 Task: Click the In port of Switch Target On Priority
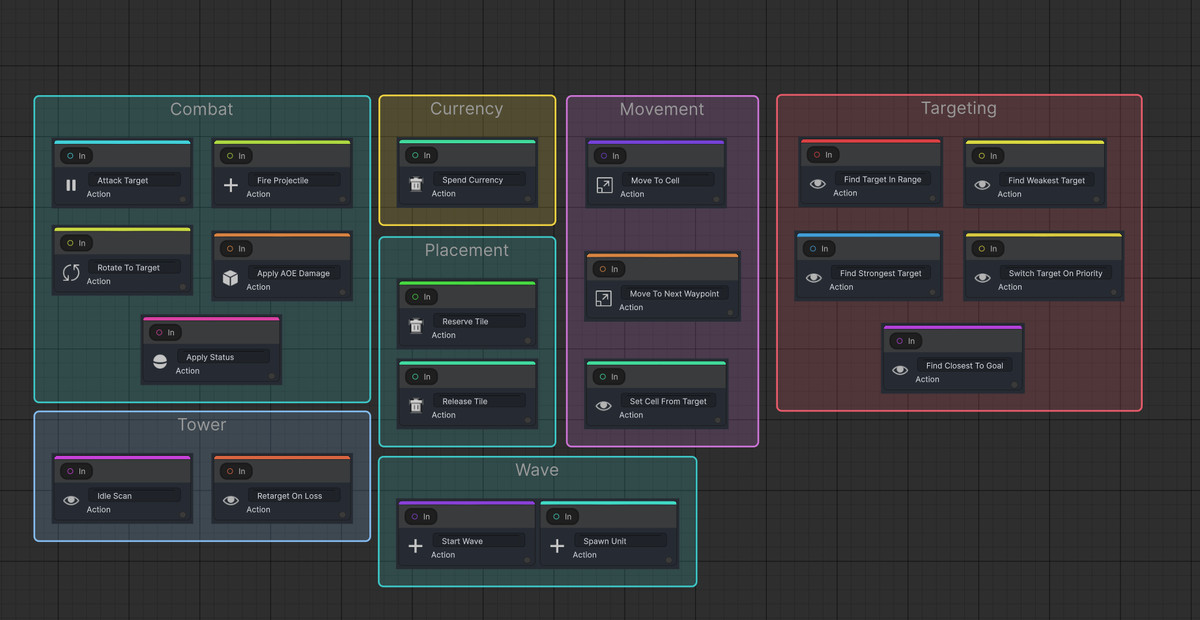click(x=986, y=249)
